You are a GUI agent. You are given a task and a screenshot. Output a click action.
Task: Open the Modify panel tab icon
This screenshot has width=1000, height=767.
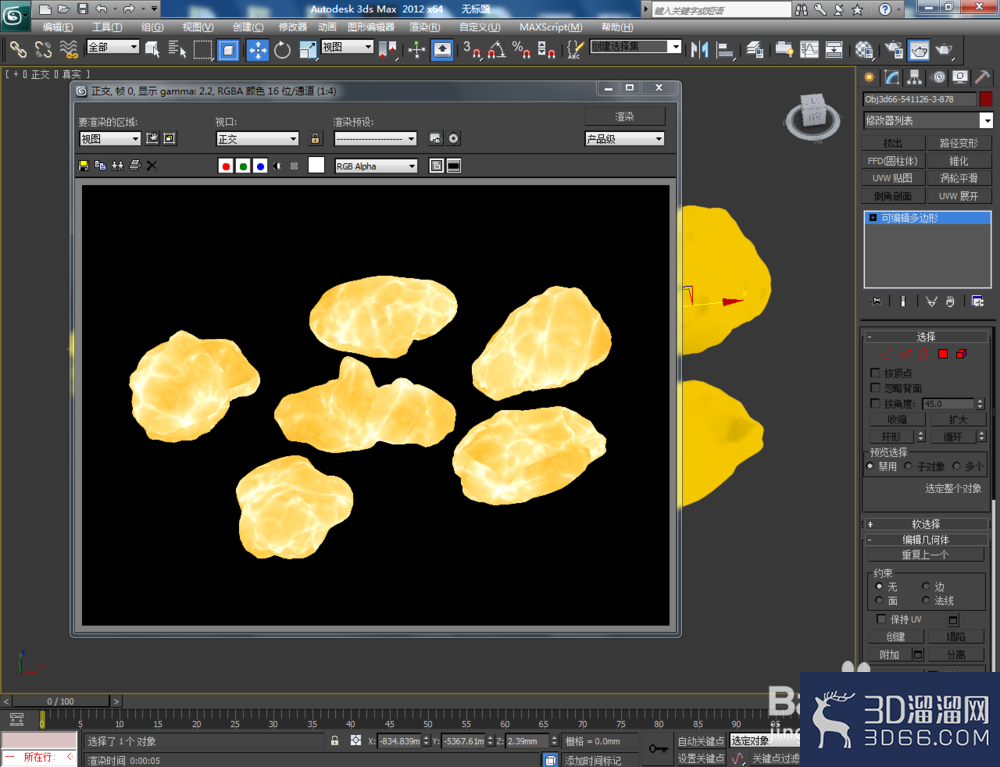pyautogui.click(x=892, y=78)
